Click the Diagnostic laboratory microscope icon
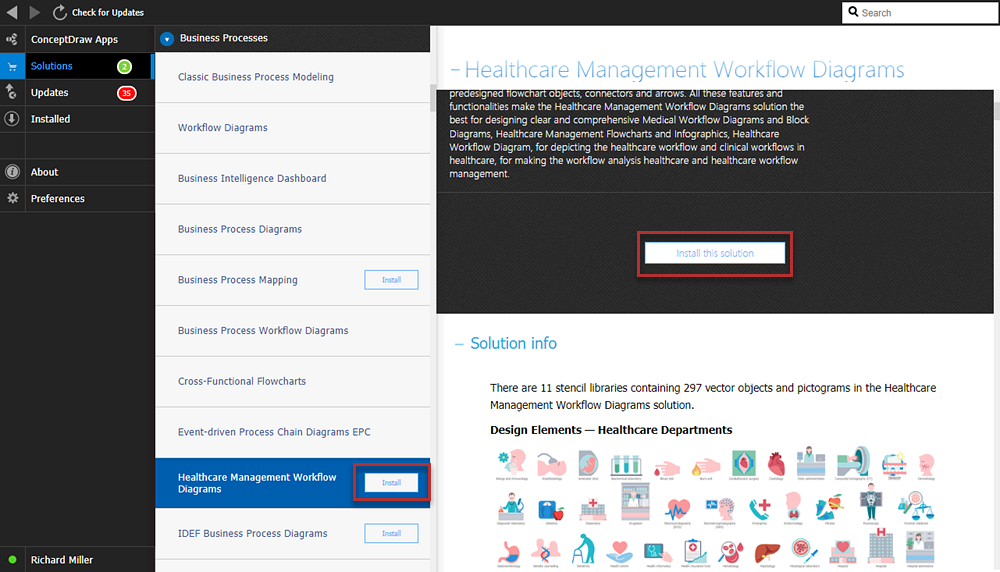The width and height of the screenshot is (1000, 572). [511, 507]
